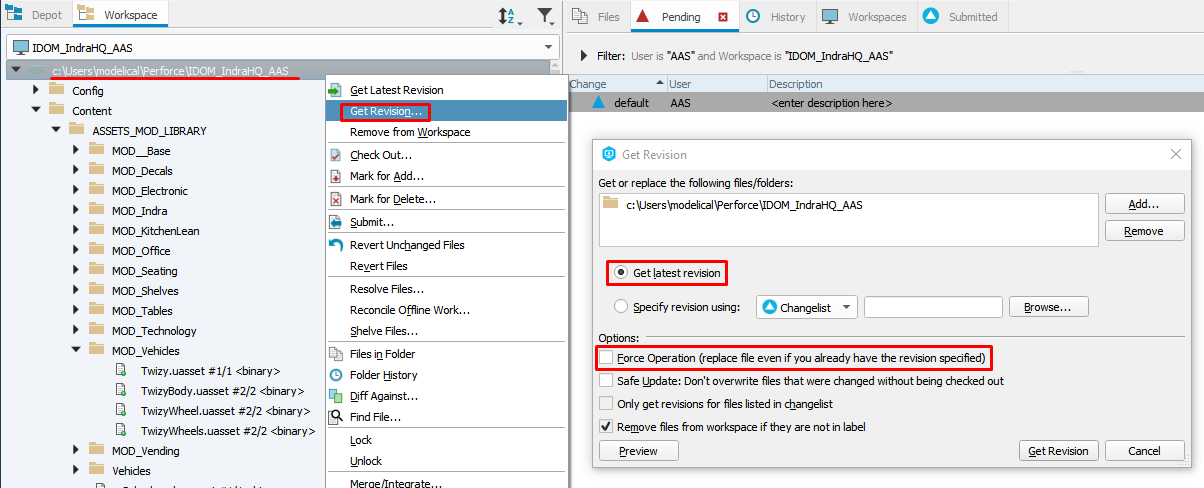Image resolution: width=1204 pixels, height=488 pixels.
Task: Collapse the Content folder
Action: tap(36, 110)
